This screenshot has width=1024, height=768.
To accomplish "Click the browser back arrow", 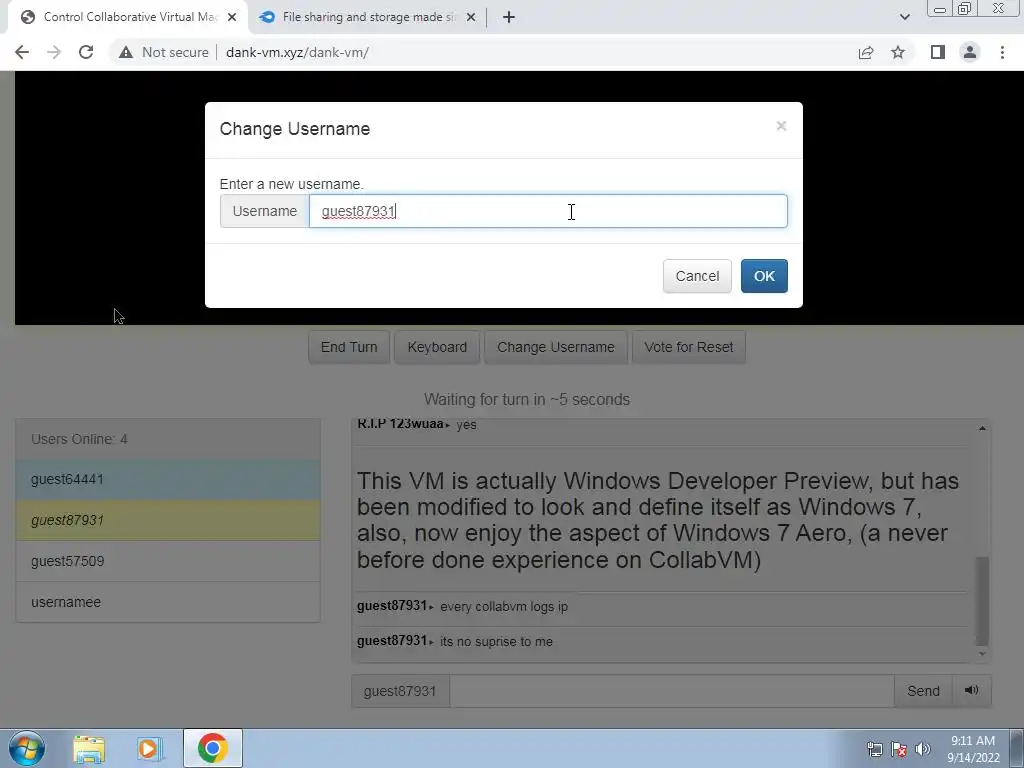I will pyautogui.click(x=22, y=52).
